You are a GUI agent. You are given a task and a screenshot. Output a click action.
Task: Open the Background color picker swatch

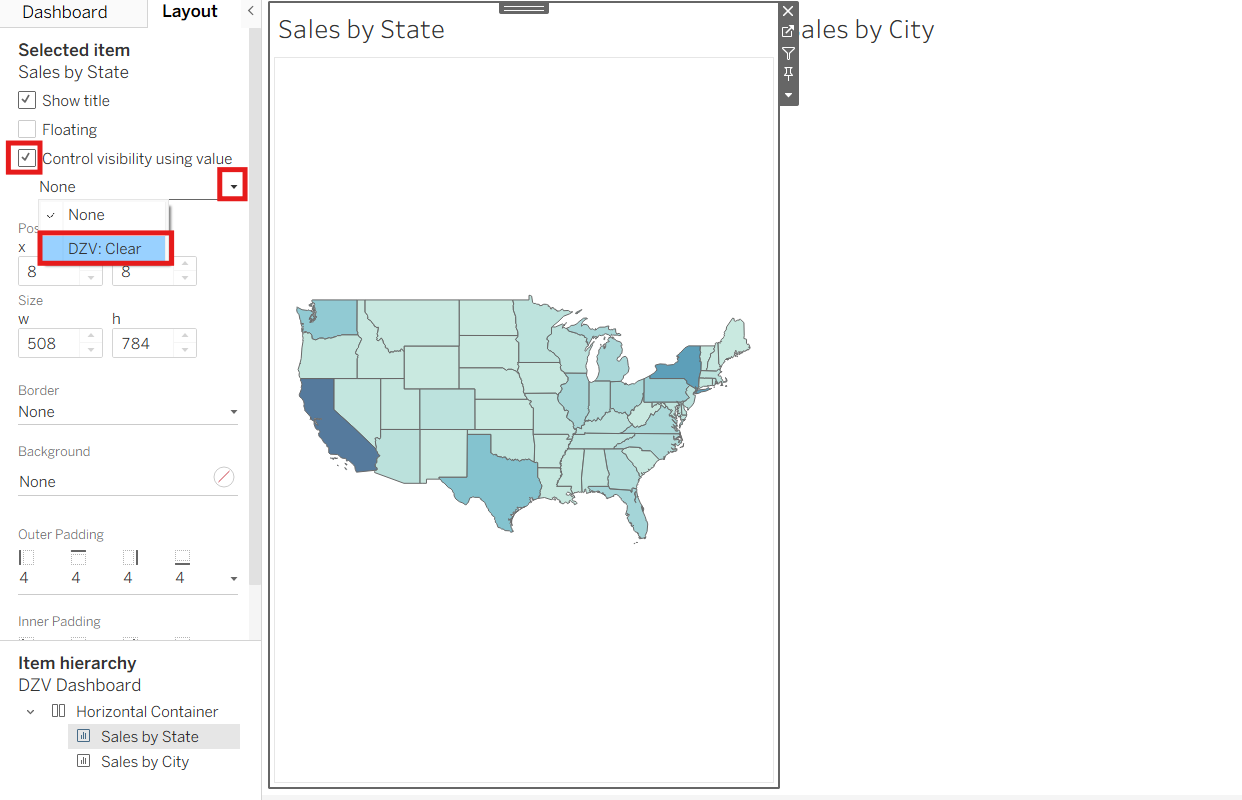[x=224, y=478]
